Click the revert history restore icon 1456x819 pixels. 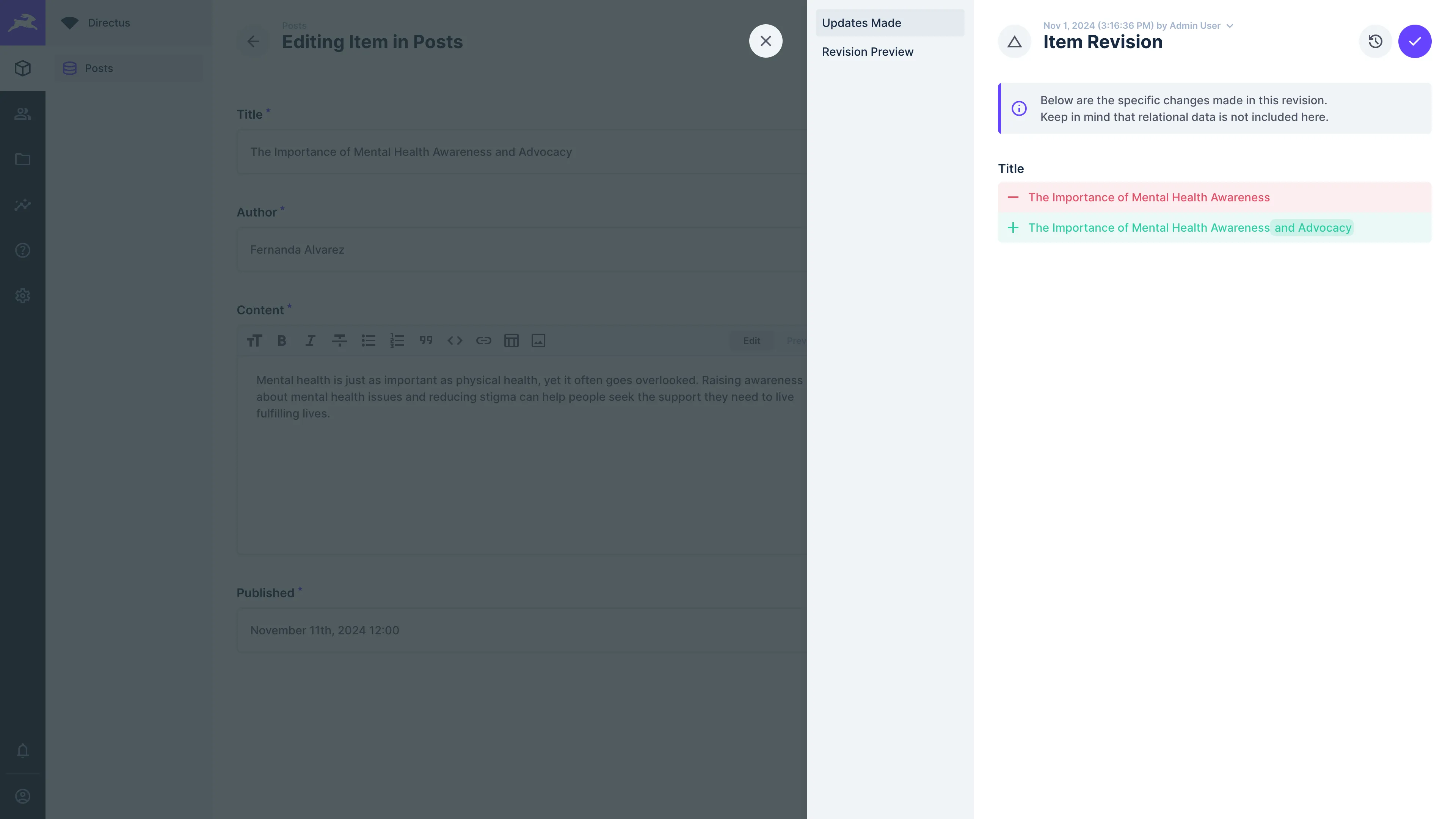[1375, 41]
